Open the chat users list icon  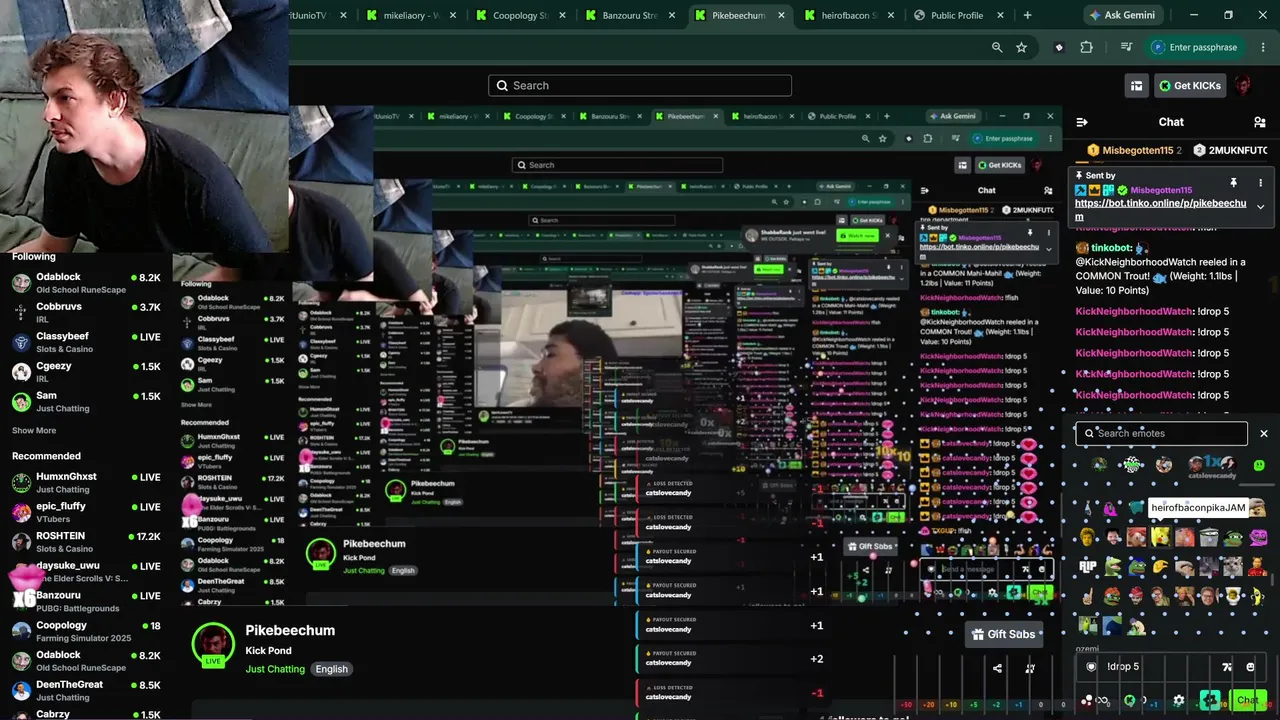[x=1259, y=122]
